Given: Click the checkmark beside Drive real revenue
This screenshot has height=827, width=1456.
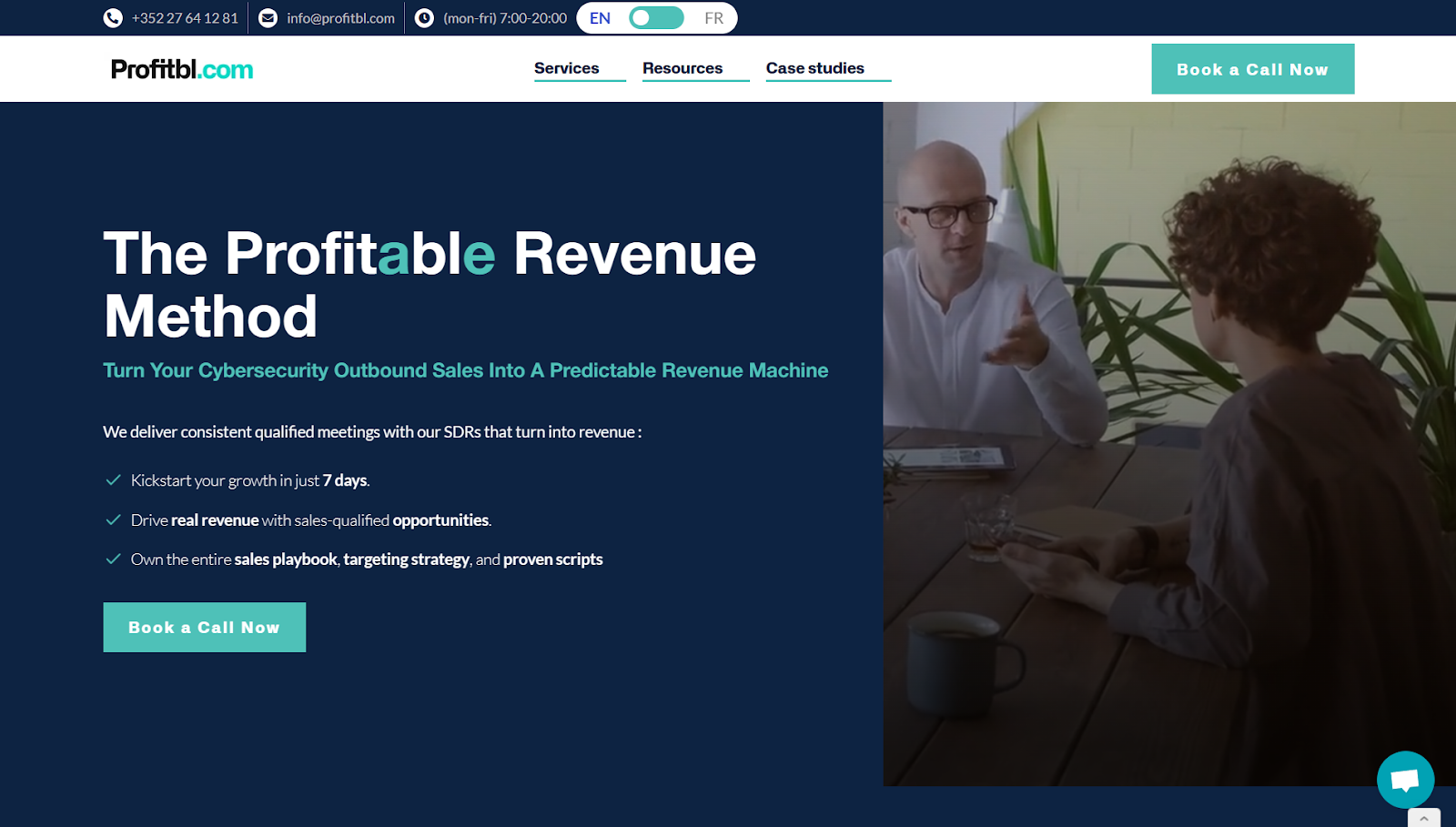Looking at the screenshot, I should click(114, 520).
